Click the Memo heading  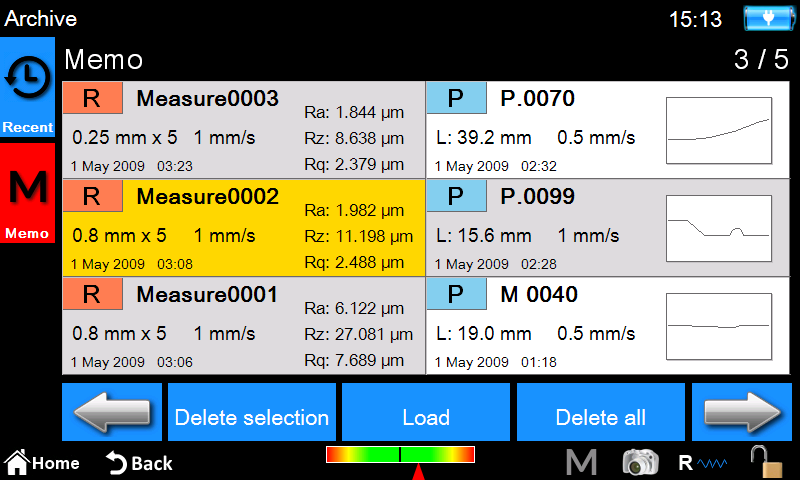[x=104, y=60]
